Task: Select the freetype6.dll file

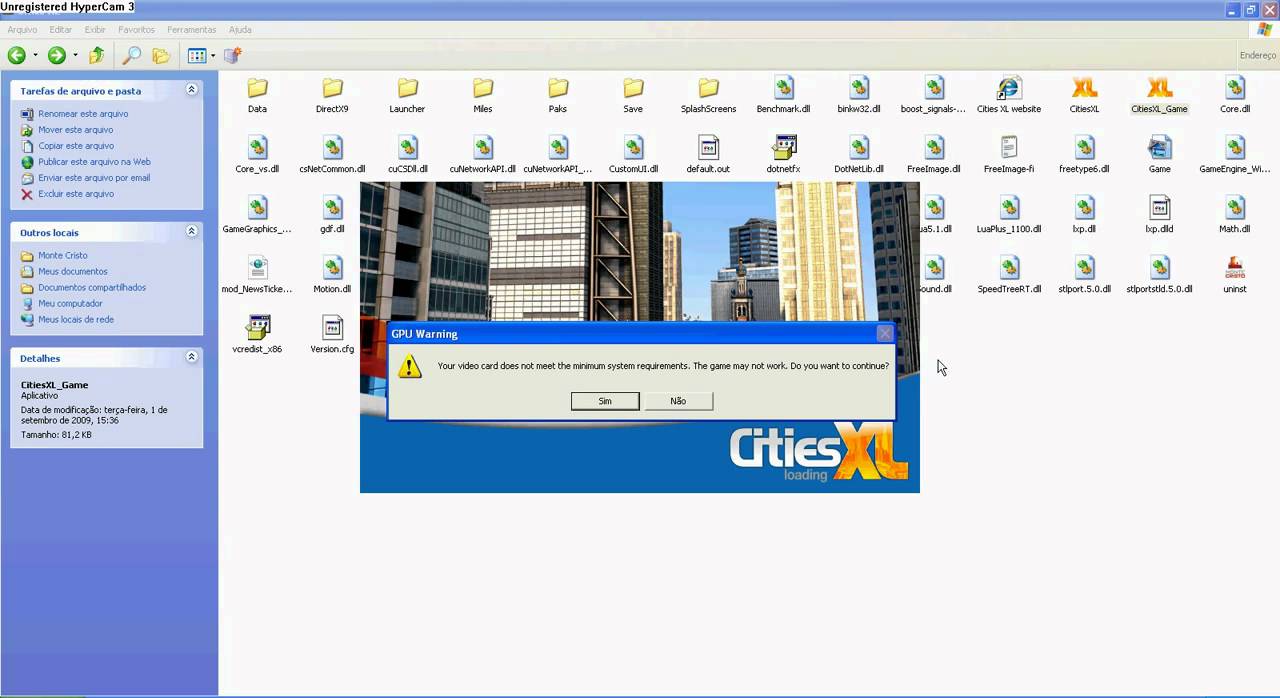Action: point(1084,156)
